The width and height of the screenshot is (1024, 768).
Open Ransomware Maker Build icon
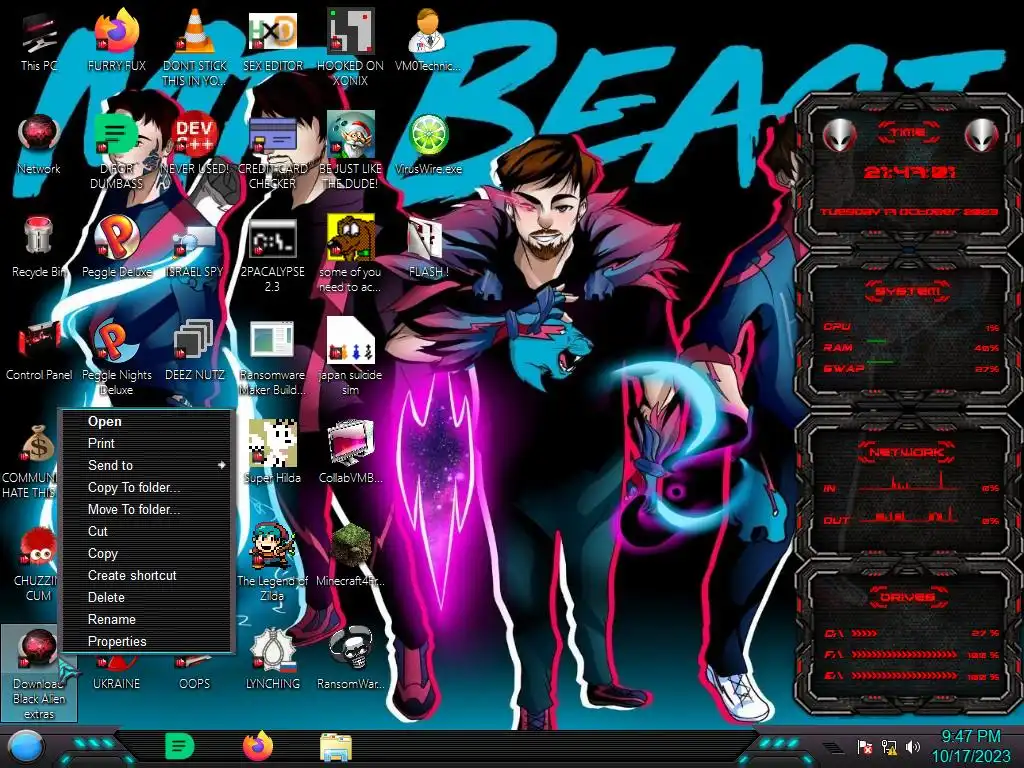coord(272,357)
